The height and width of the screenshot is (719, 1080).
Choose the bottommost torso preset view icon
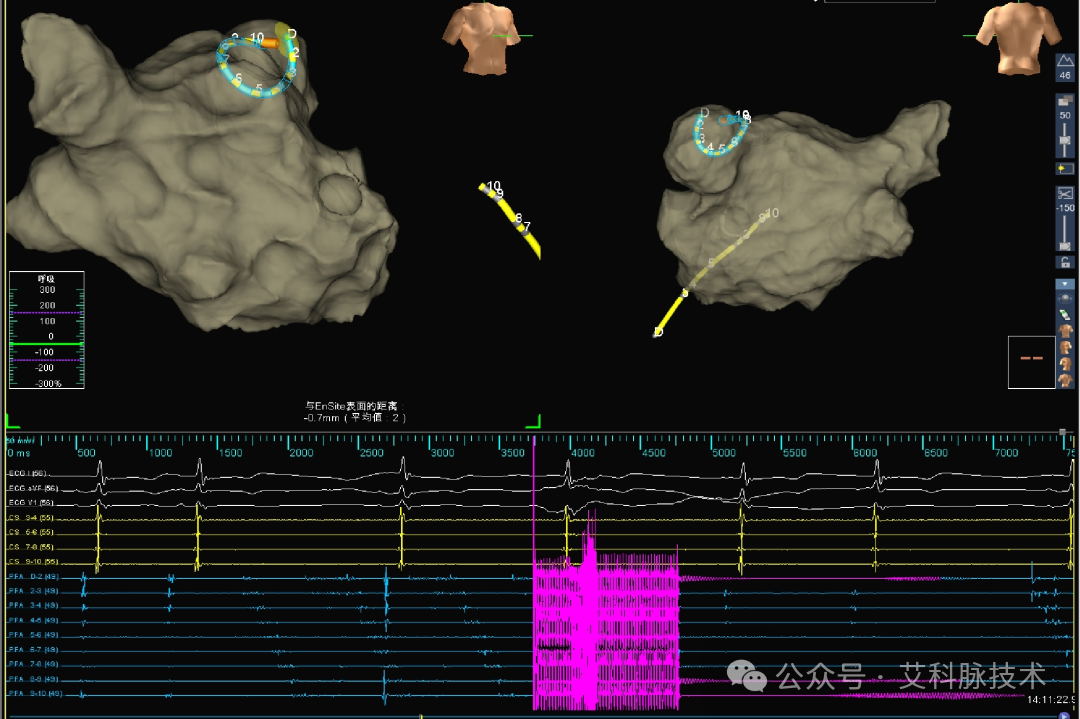click(x=1065, y=380)
